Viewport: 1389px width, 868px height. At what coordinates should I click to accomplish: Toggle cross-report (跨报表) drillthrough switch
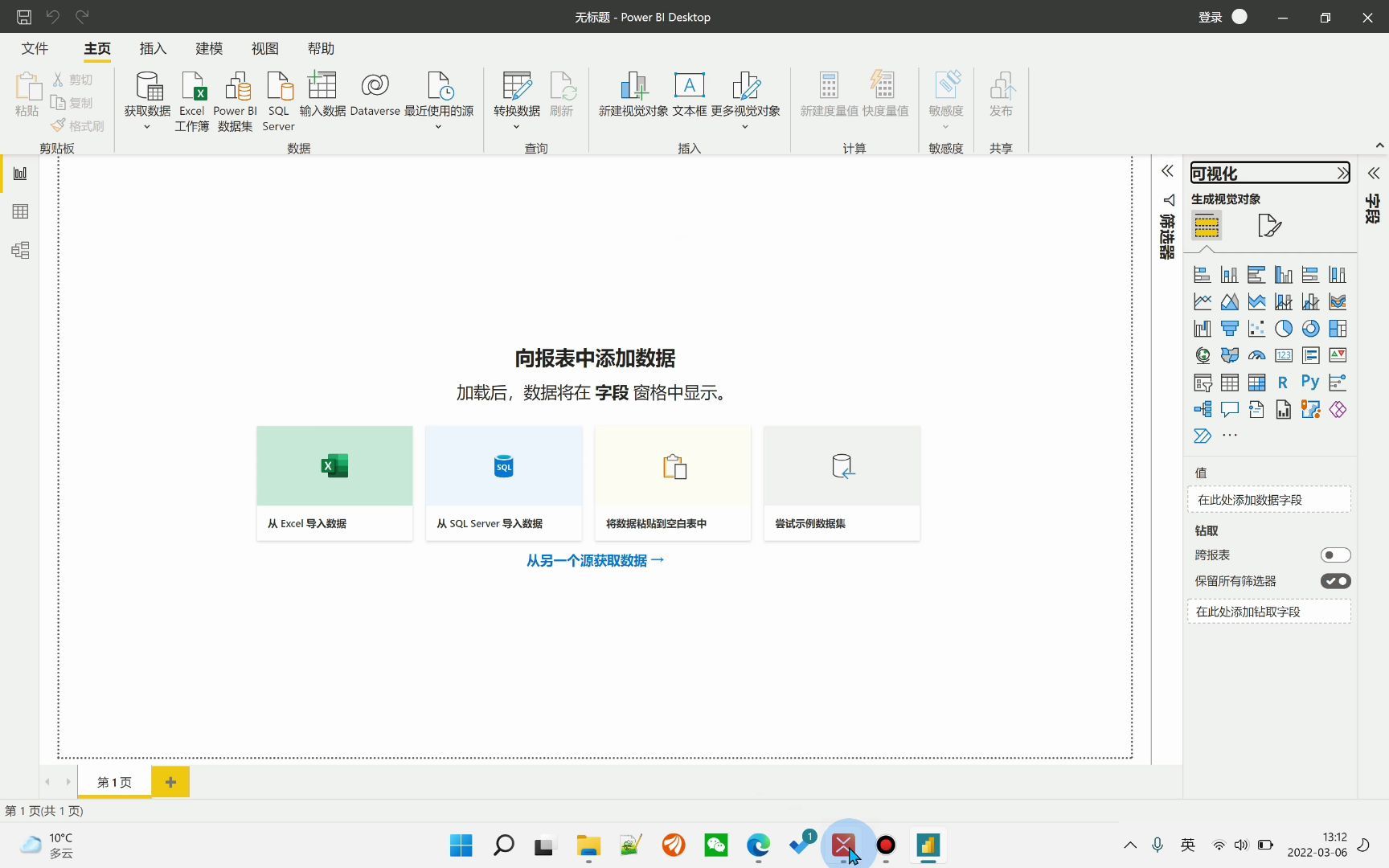coord(1335,555)
